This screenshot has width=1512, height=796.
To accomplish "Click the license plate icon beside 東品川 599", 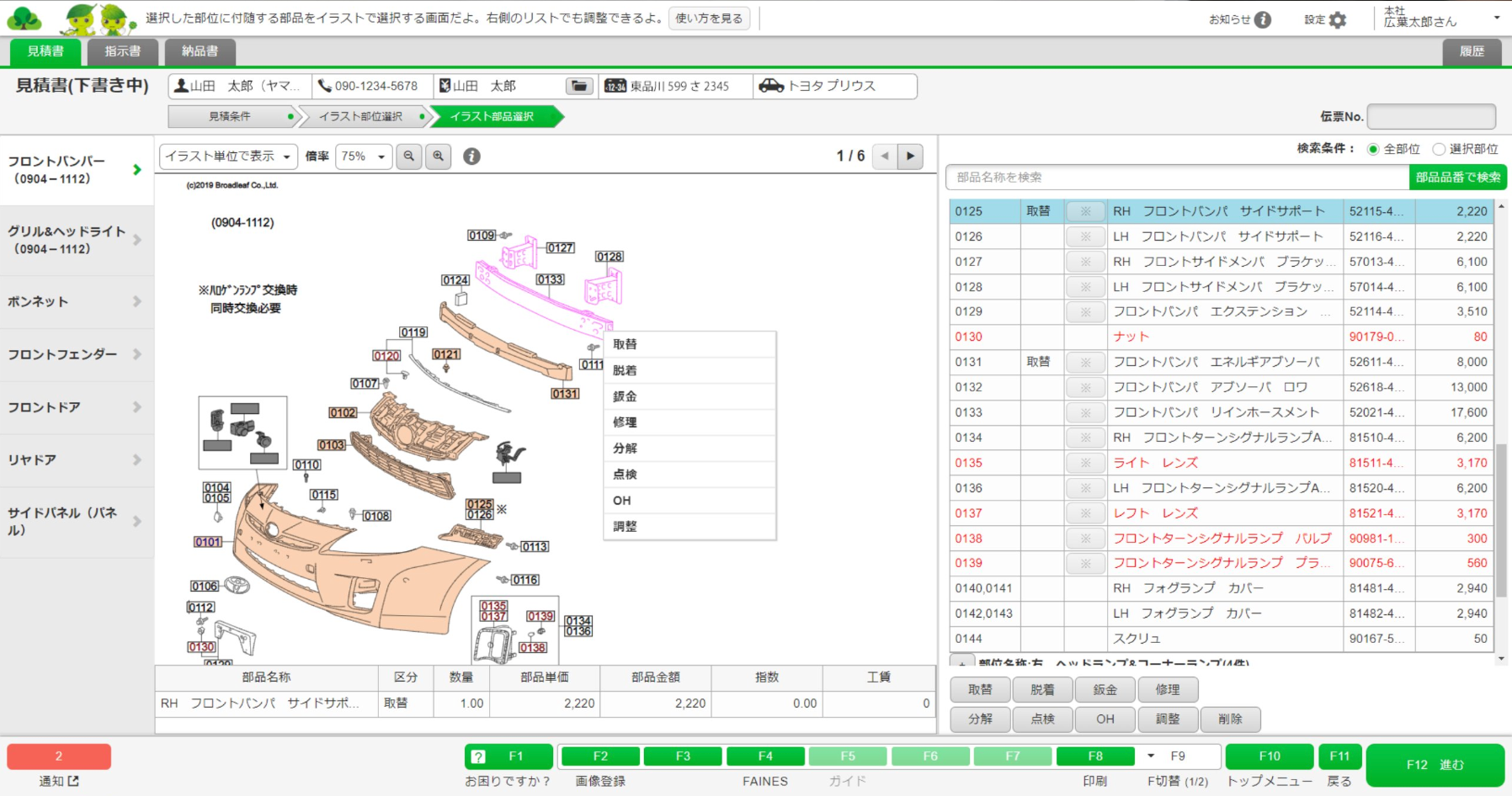I will pos(615,86).
